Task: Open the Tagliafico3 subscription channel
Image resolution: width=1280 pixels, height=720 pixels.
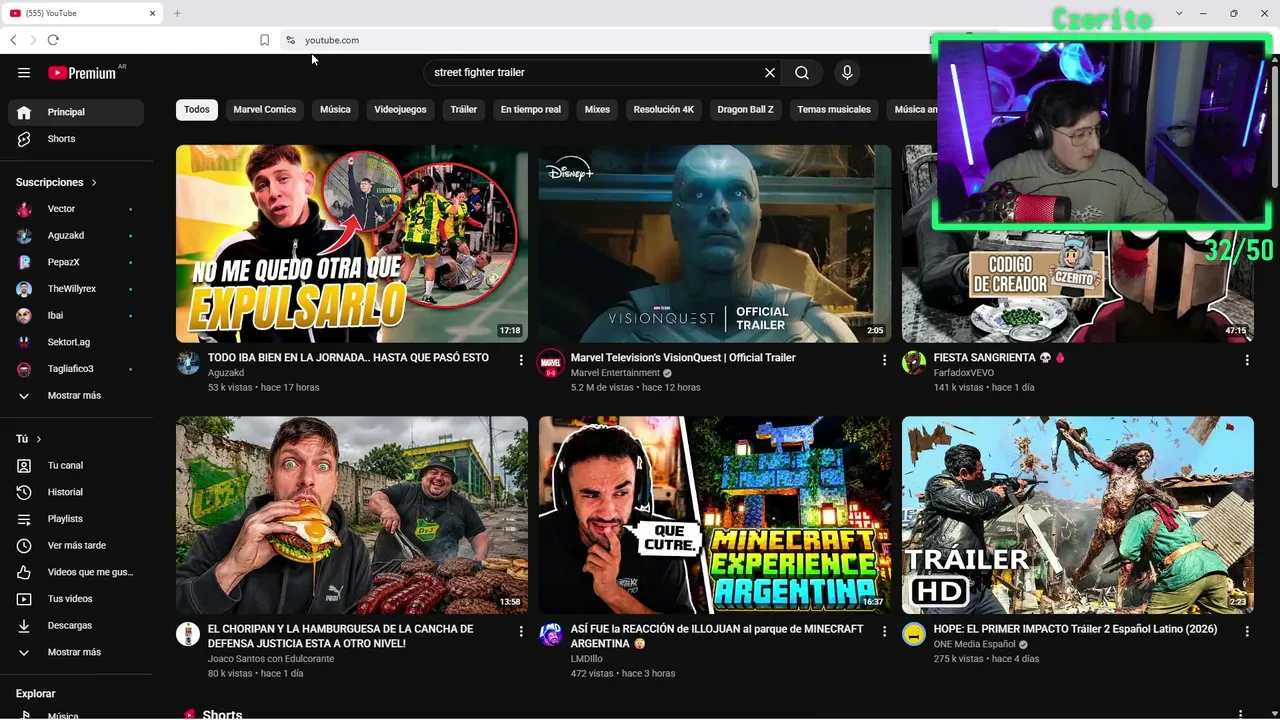Action: pos(76,369)
